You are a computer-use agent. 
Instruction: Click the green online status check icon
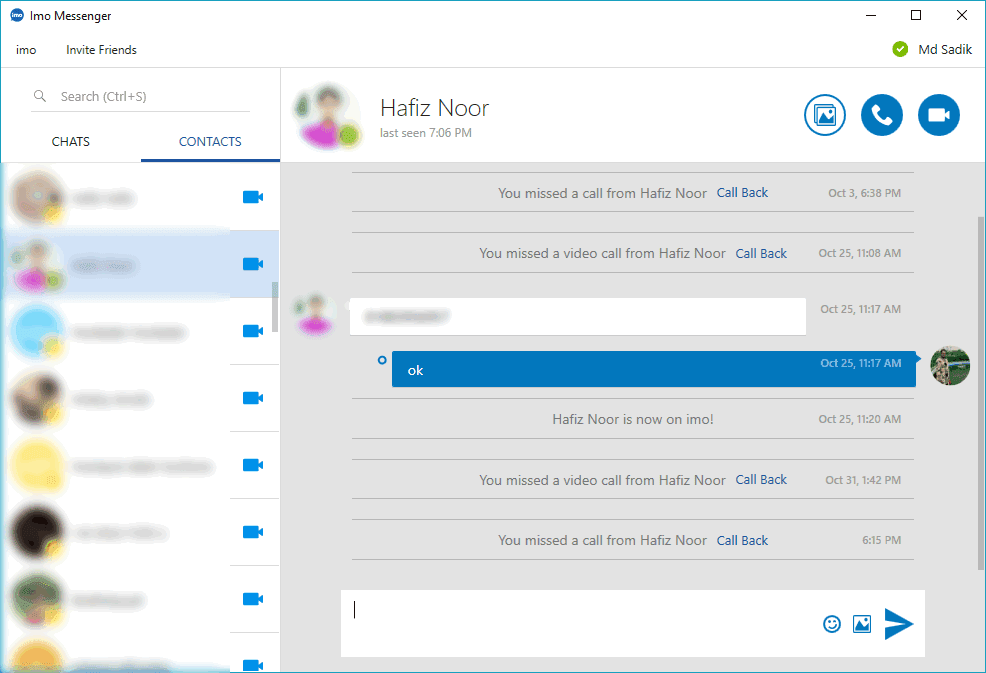[x=900, y=49]
